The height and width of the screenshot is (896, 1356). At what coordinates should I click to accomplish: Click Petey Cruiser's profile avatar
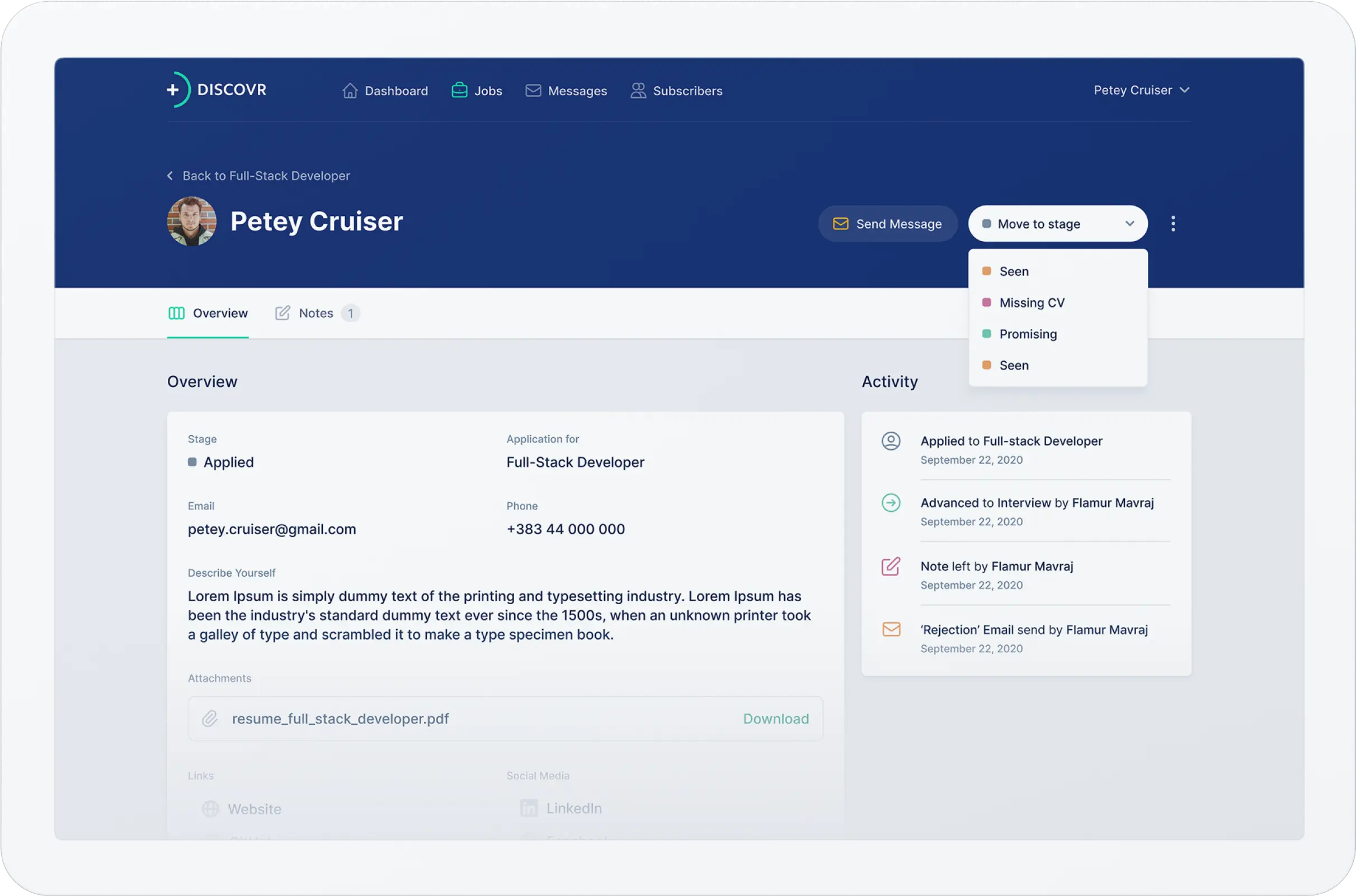coord(191,221)
